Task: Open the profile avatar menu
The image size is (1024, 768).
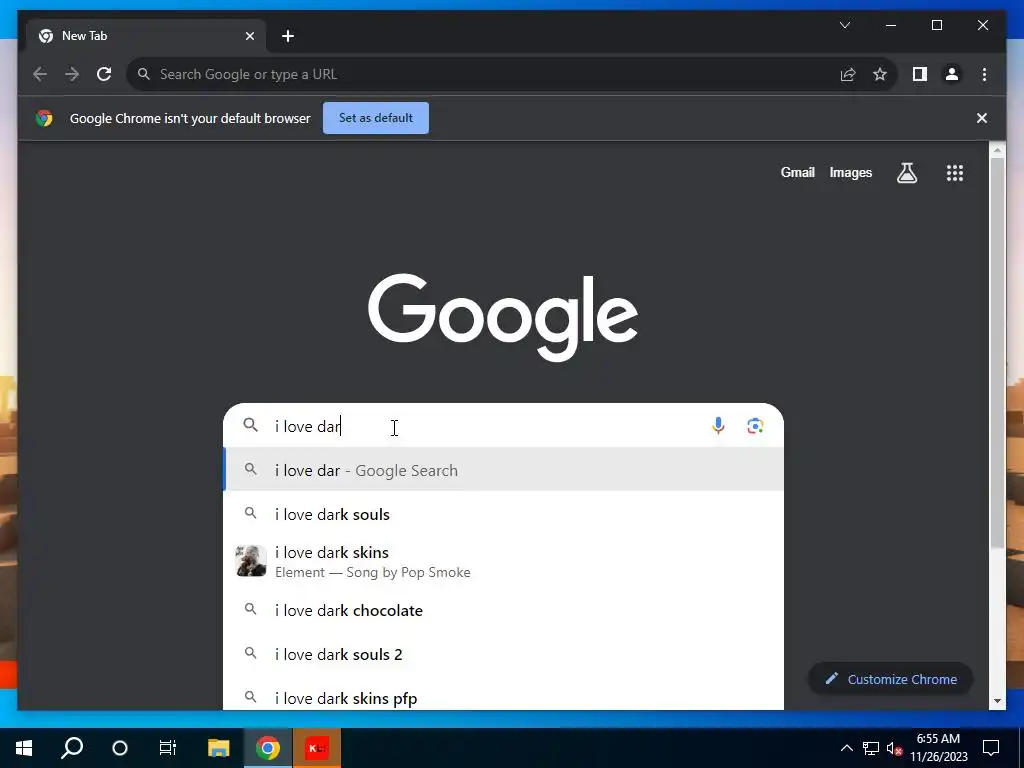Action: pos(952,74)
